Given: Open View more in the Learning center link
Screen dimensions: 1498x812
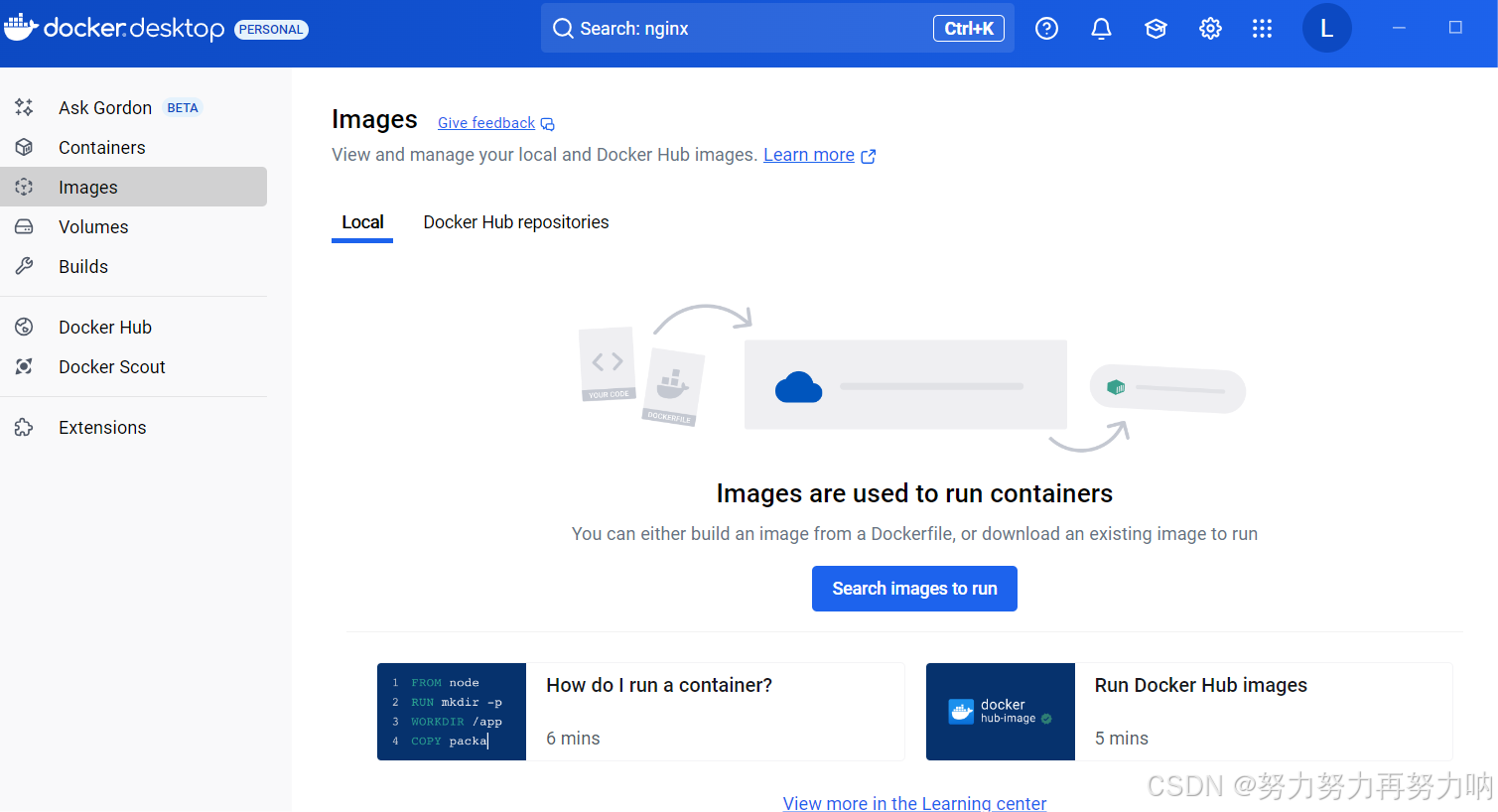Looking at the screenshot, I should point(914,802).
